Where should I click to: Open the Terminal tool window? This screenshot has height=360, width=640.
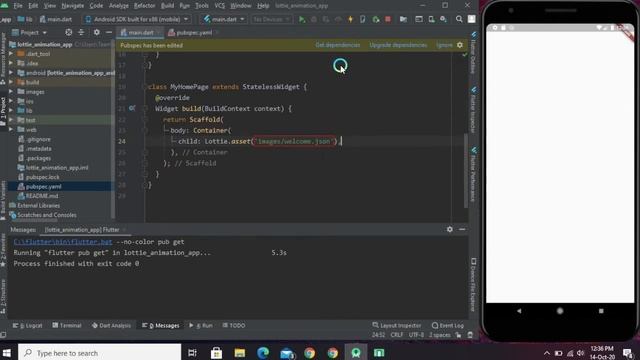pyautogui.click(x=67, y=325)
